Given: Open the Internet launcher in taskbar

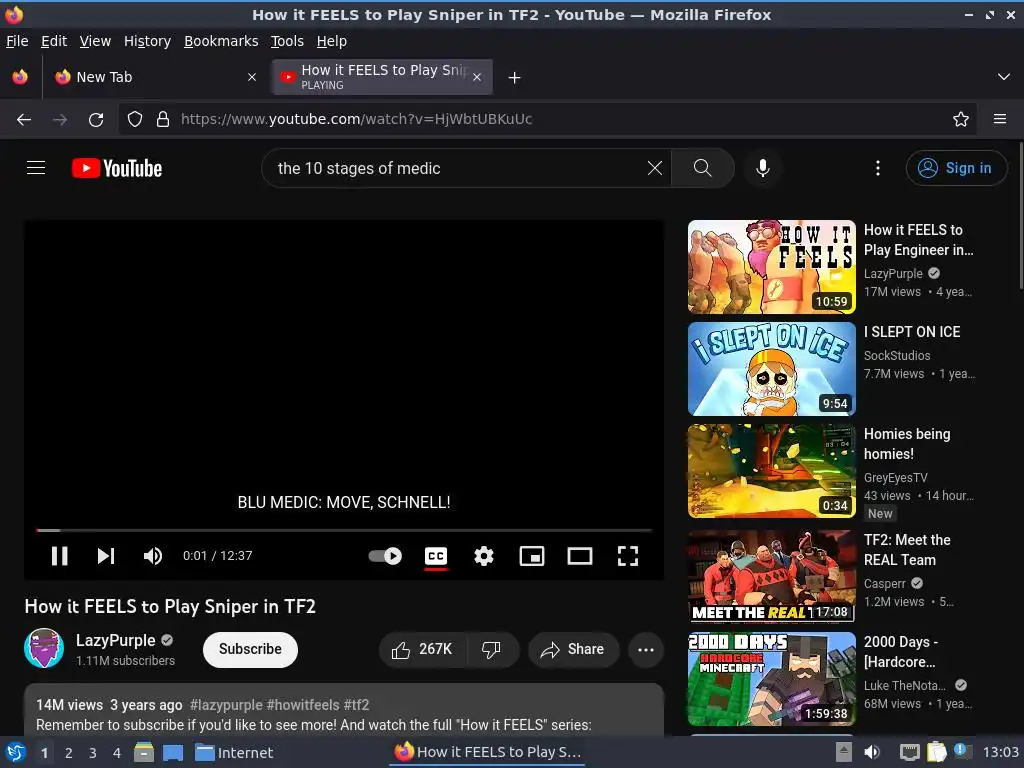Looking at the screenshot, I should [x=234, y=753].
